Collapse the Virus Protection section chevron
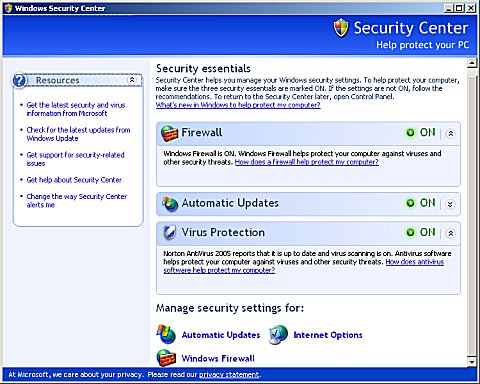 (x=450, y=233)
